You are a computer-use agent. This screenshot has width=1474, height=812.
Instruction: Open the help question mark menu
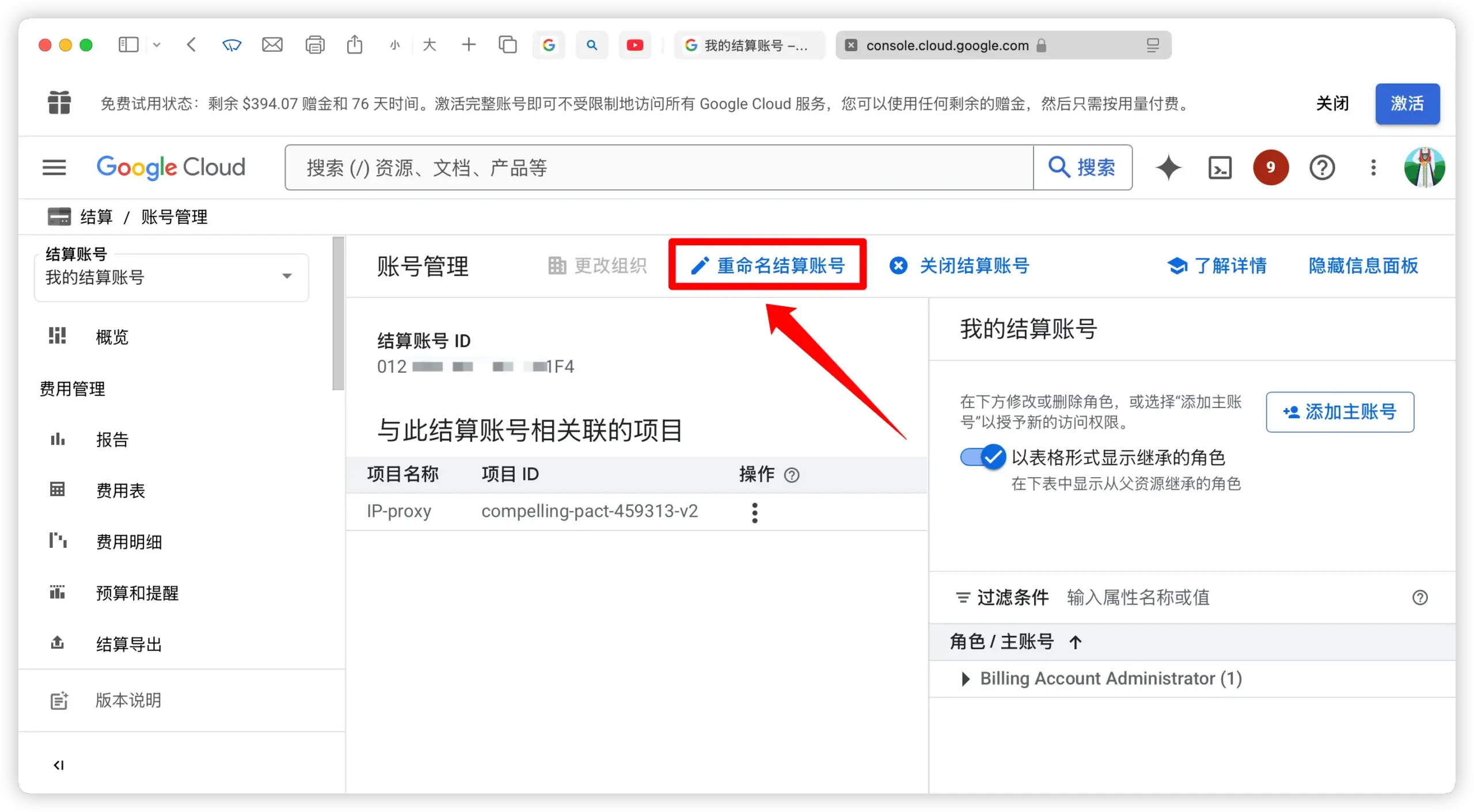pyautogui.click(x=1322, y=167)
